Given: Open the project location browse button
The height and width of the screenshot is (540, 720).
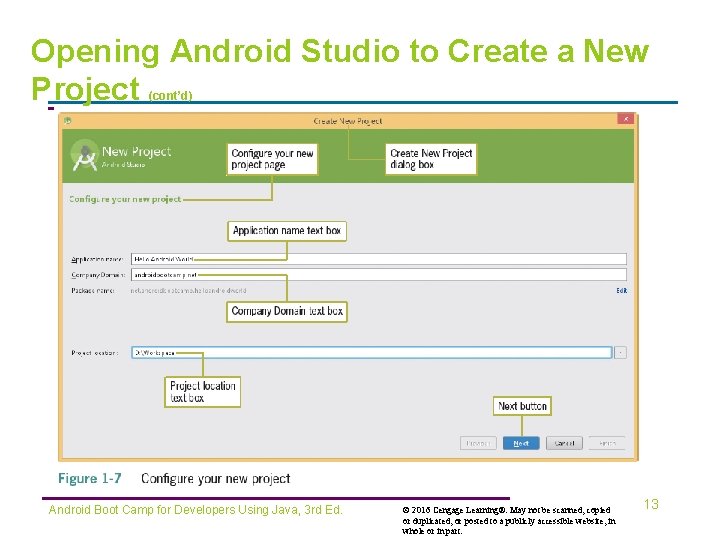Looking at the screenshot, I should pyautogui.click(x=620, y=353).
